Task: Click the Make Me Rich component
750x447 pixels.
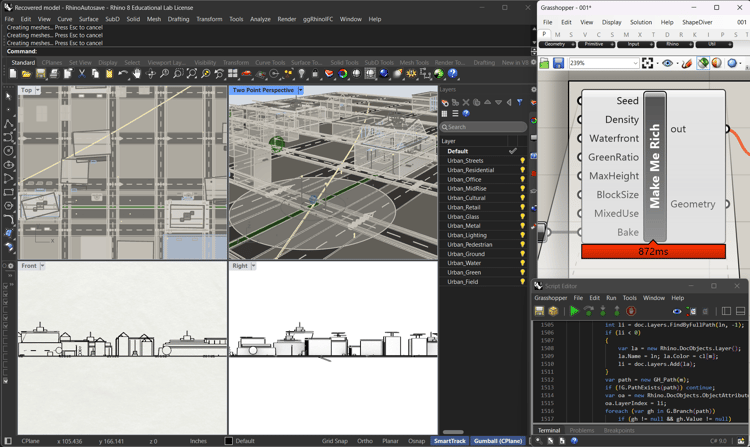Action: coord(654,166)
